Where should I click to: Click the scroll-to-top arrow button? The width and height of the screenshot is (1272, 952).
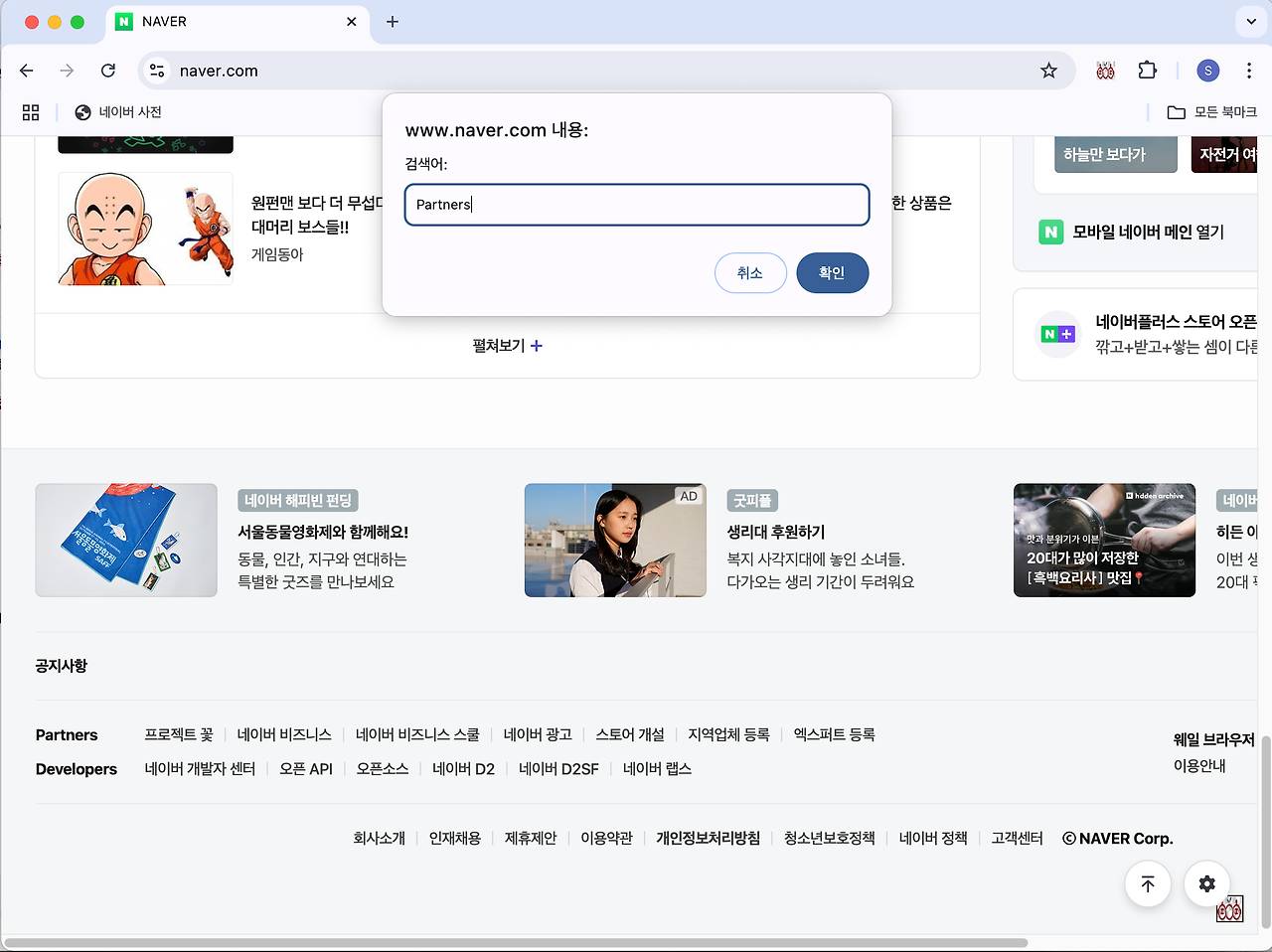[1148, 883]
